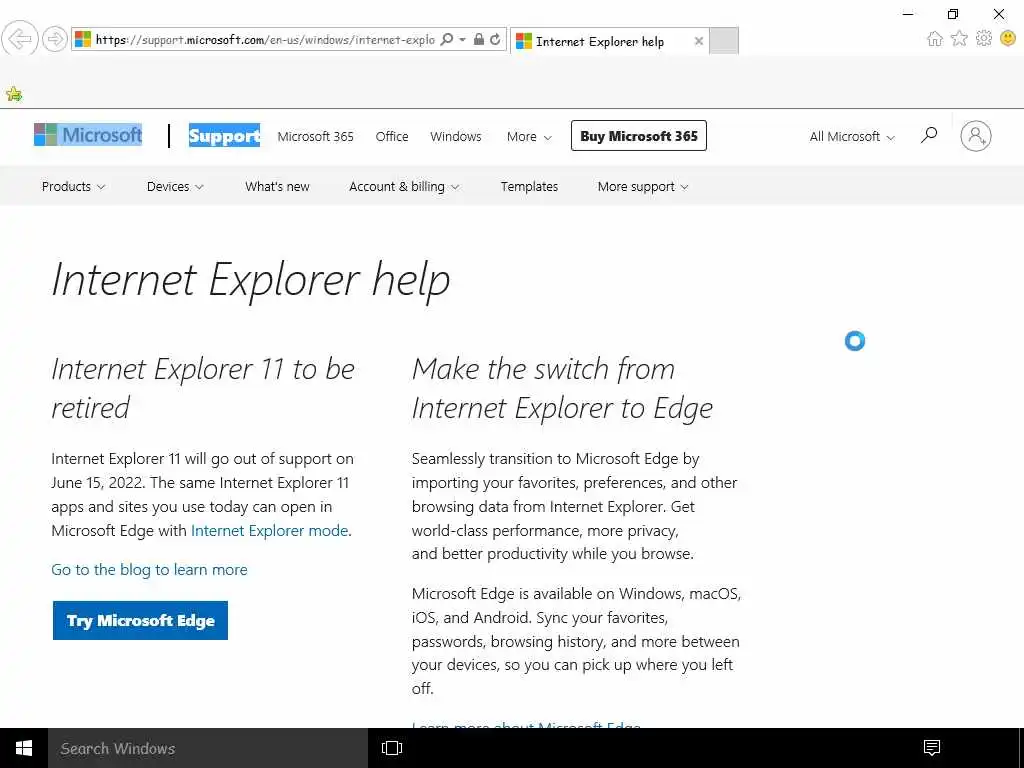Viewport: 1024px width, 768px height.
Task: Open Microsoft 365 in top navigation
Action: click(315, 136)
